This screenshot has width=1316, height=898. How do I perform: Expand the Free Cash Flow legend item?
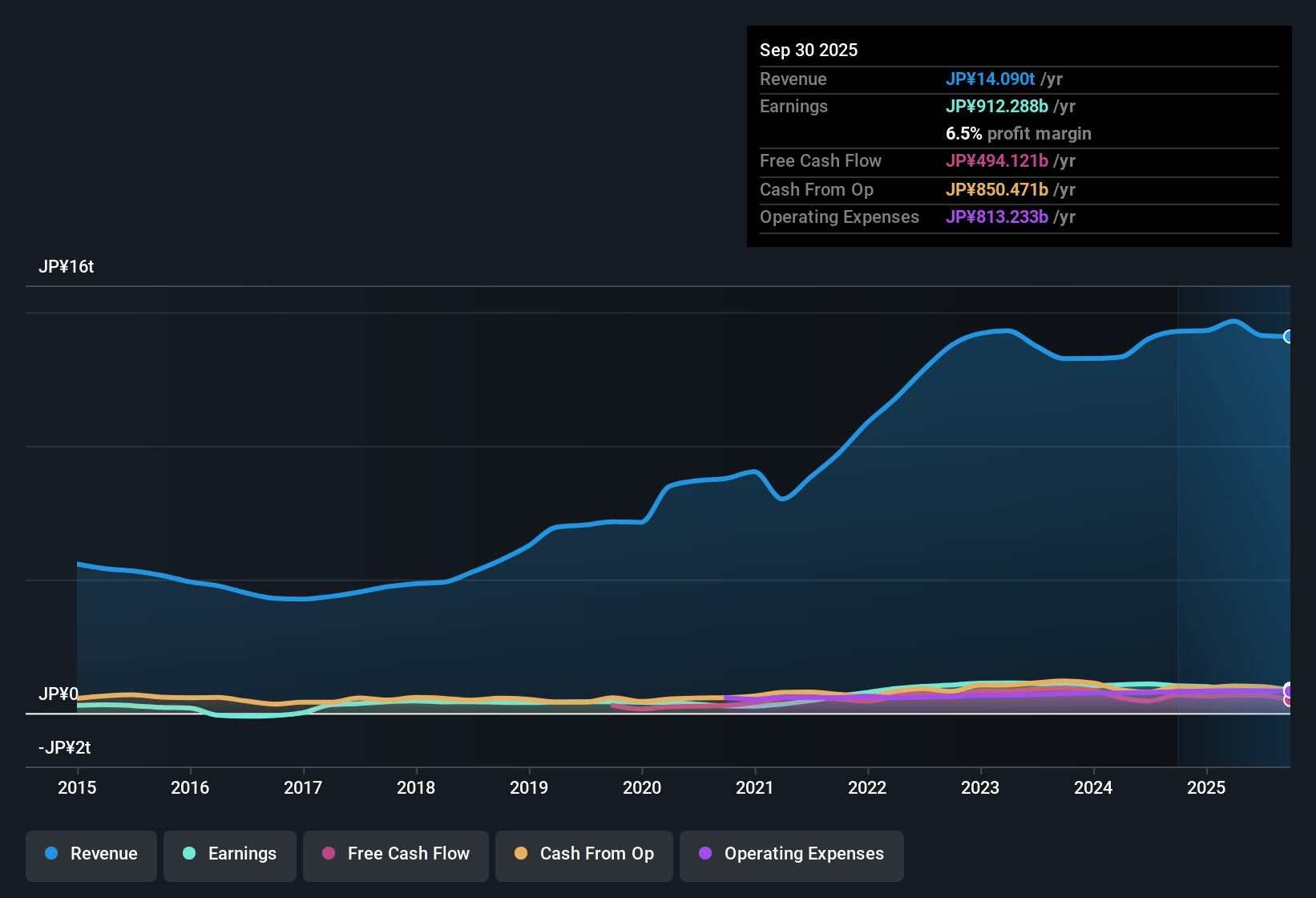pyautogui.click(x=395, y=854)
